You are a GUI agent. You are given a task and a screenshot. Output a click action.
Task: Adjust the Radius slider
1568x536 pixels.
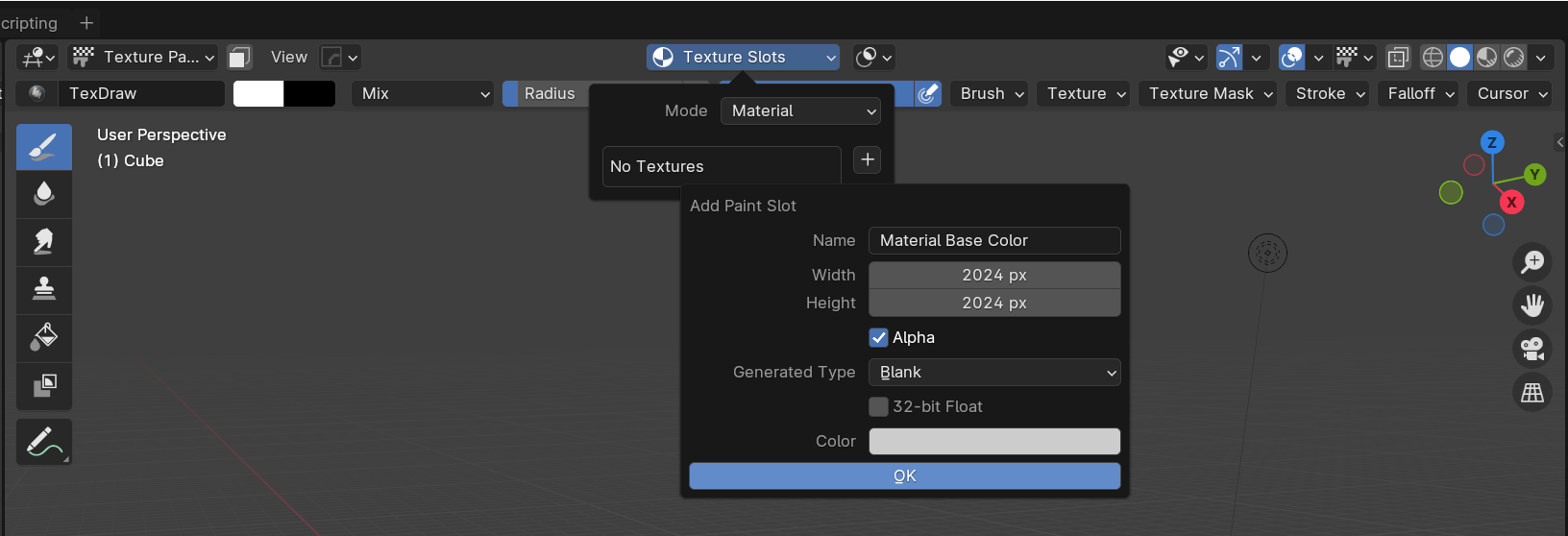click(x=546, y=93)
